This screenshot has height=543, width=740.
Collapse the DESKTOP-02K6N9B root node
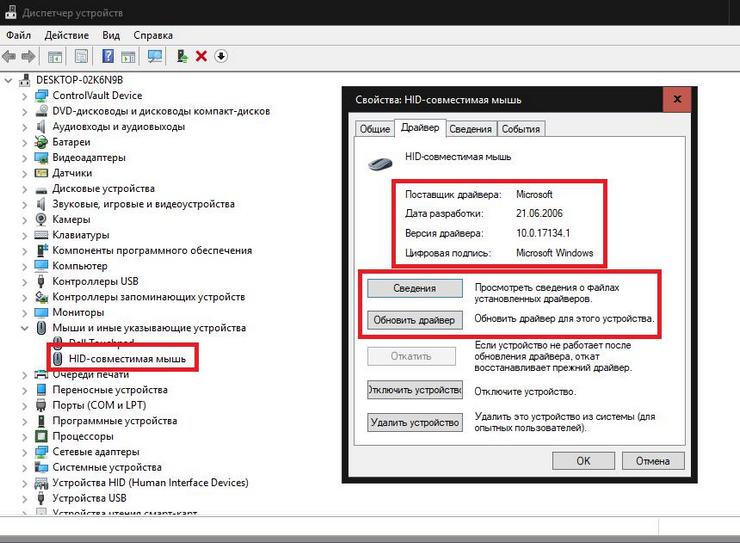pyautogui.click(x=8, y=80)
